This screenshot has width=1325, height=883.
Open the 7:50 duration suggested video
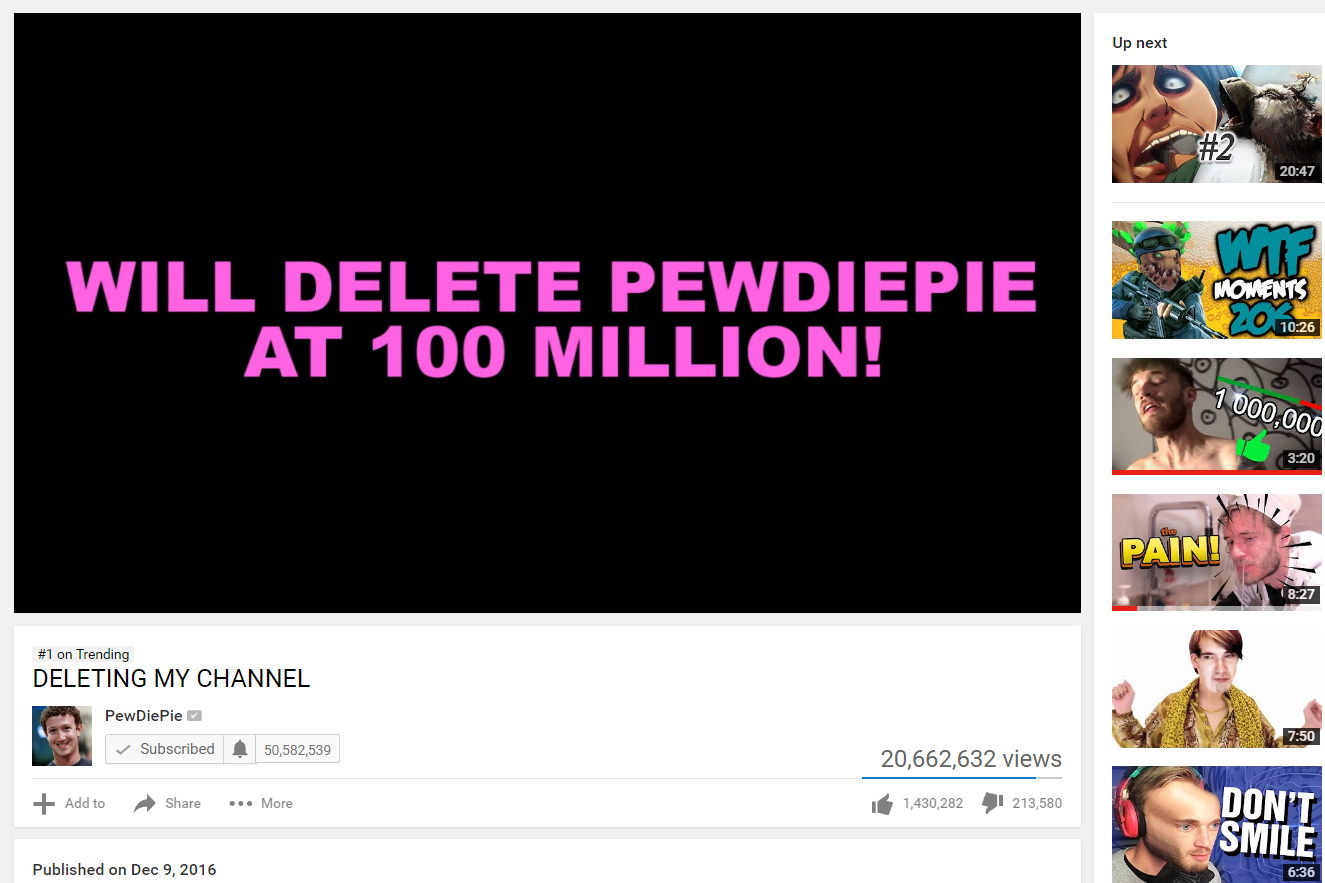pos(1217,688)
